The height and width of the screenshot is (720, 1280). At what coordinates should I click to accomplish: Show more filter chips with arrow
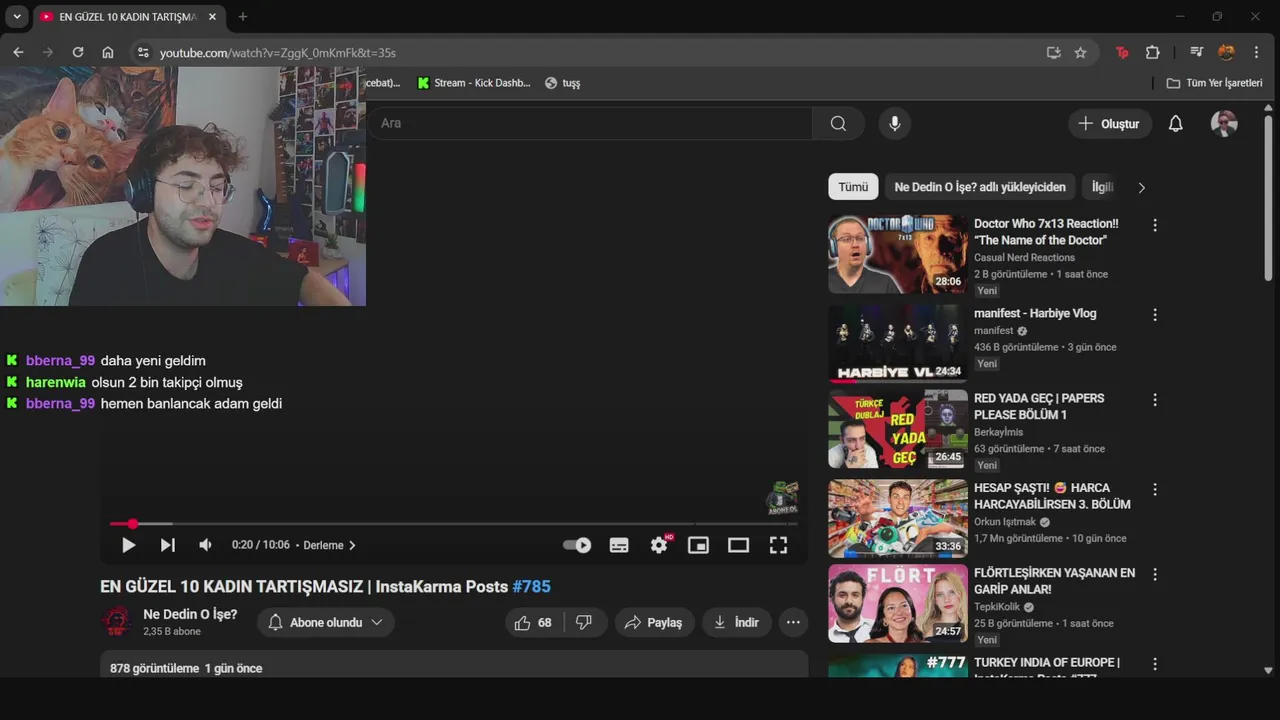1141,187
